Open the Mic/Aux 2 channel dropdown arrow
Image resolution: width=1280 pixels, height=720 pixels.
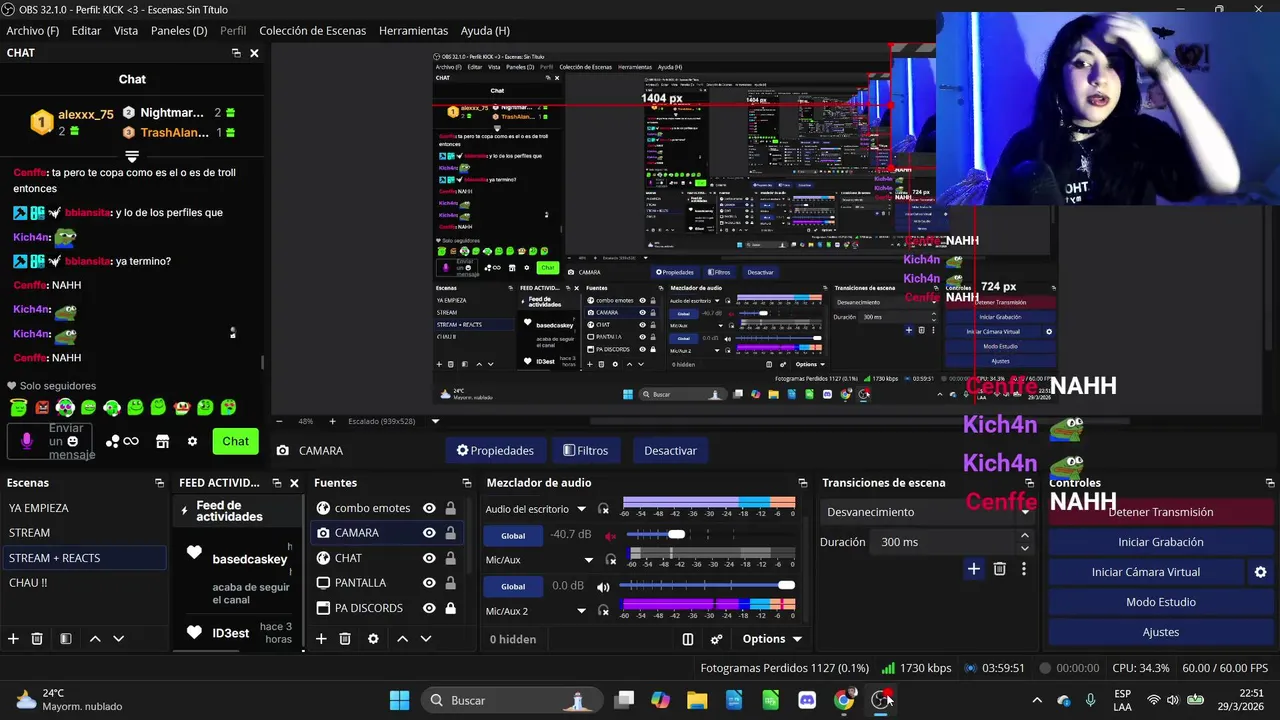(x=581, y=611)
